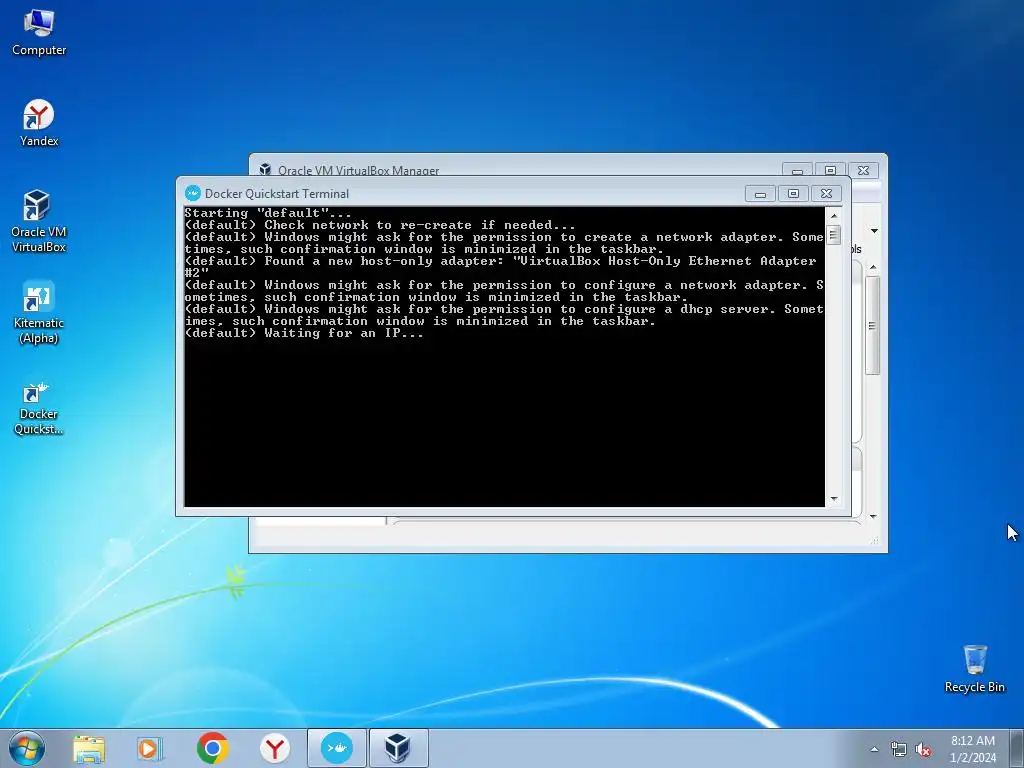Show hidden system tray icons
The image size is (1024, 768).
point(874,749)
